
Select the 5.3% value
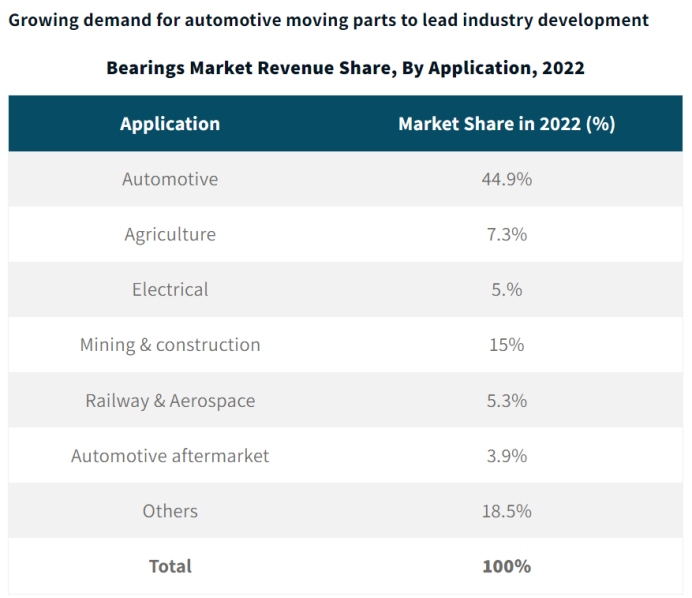click(x=507, y=401)
